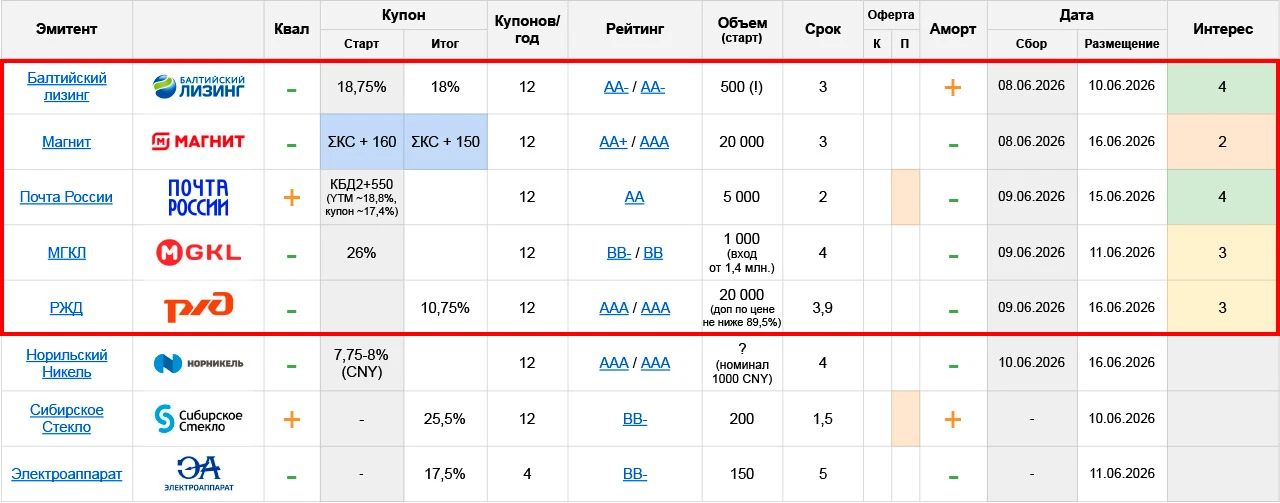Select the Рейтинг column header

point(634,29)
